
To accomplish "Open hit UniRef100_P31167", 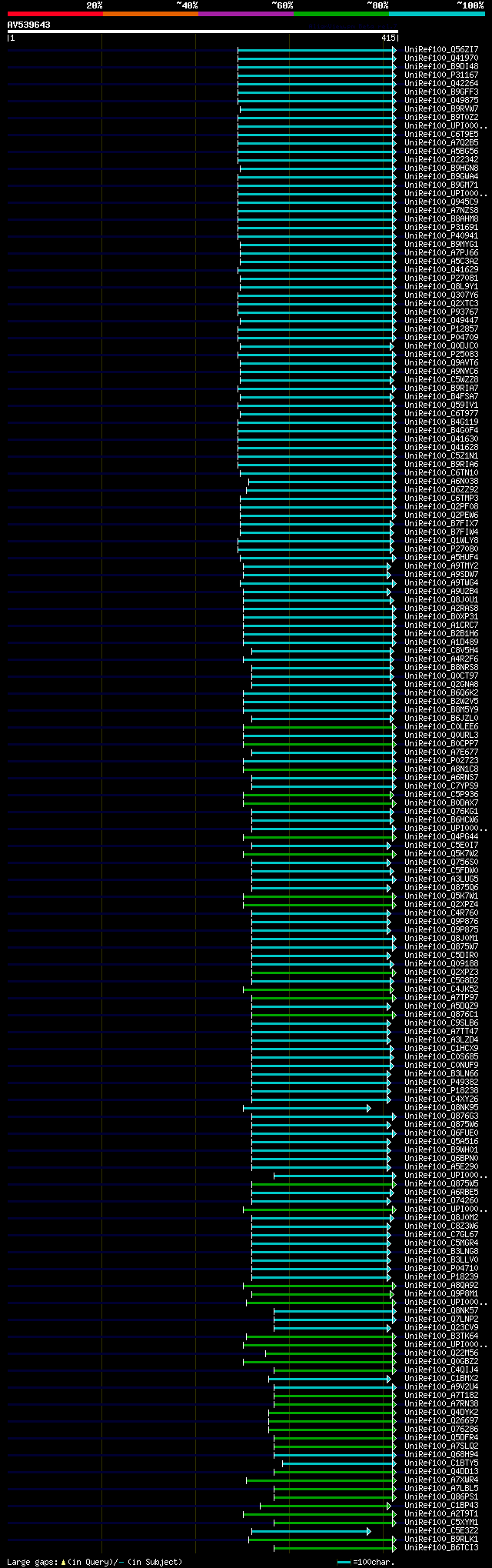I will pos(441,75).
